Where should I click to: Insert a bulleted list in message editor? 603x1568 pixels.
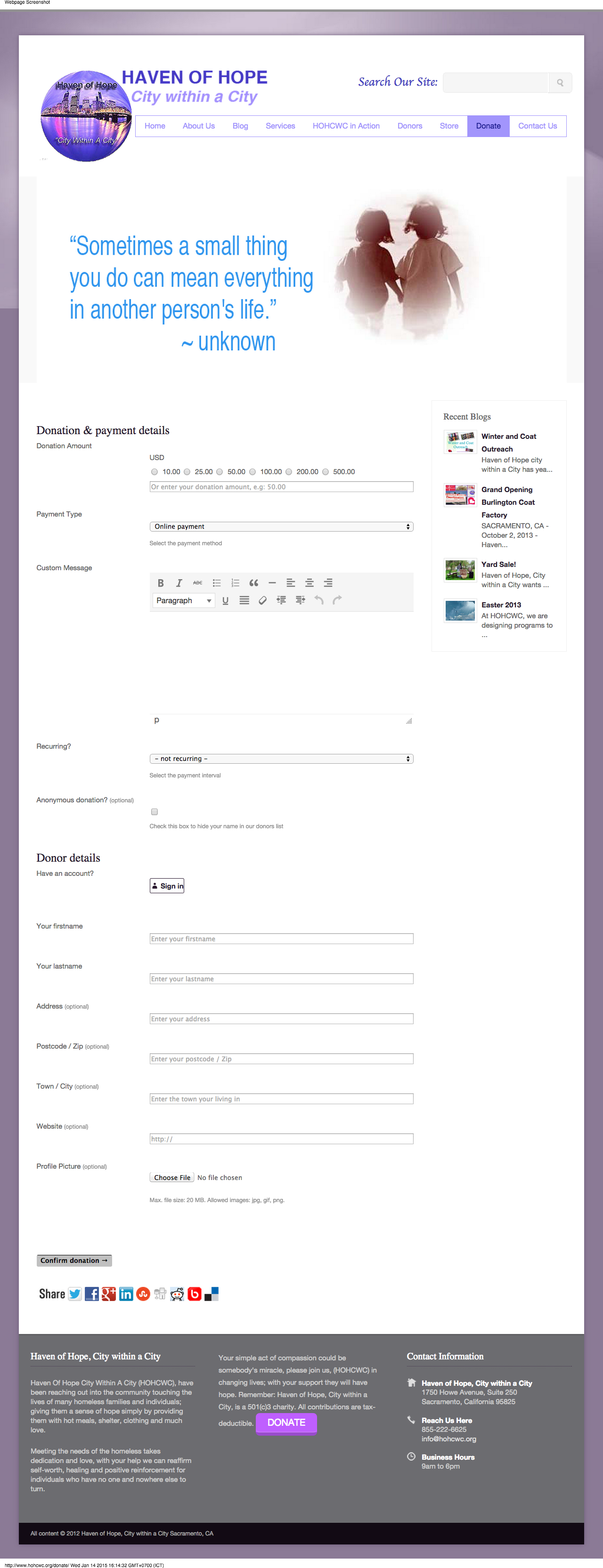(x=216, y=582)
